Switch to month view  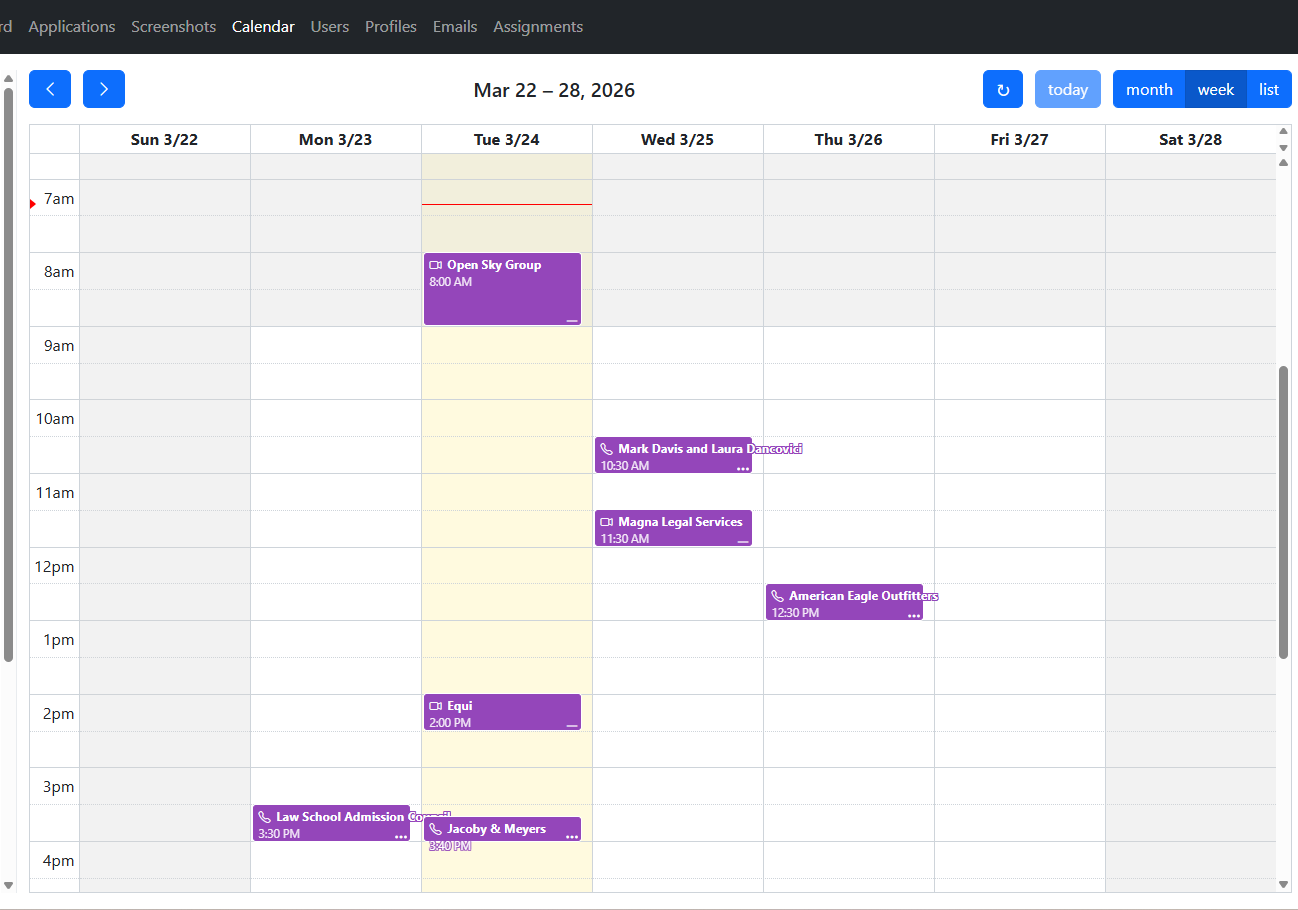(1148, 89)
